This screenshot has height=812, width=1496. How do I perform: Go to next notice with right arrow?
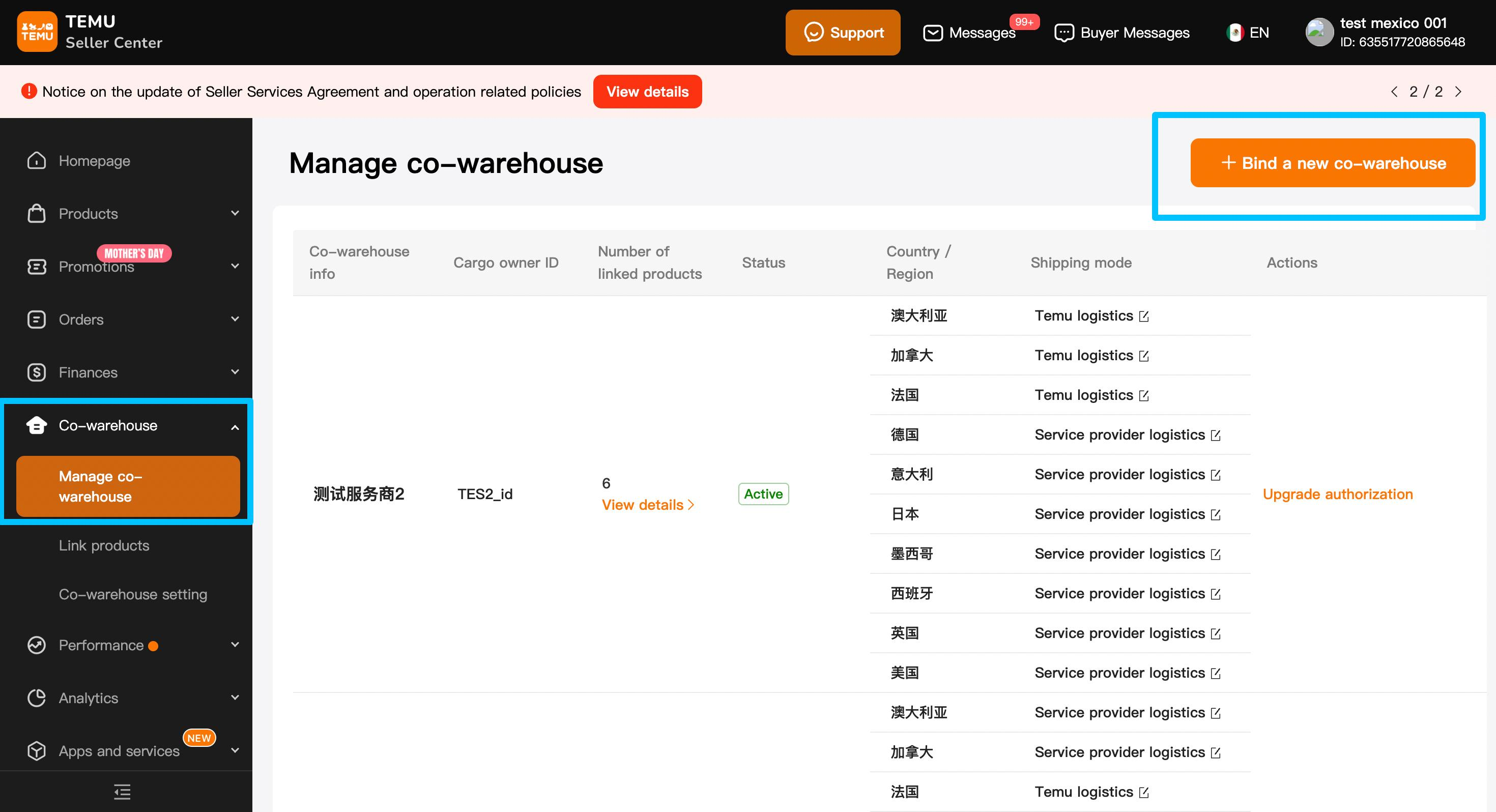coord(1458,92)
